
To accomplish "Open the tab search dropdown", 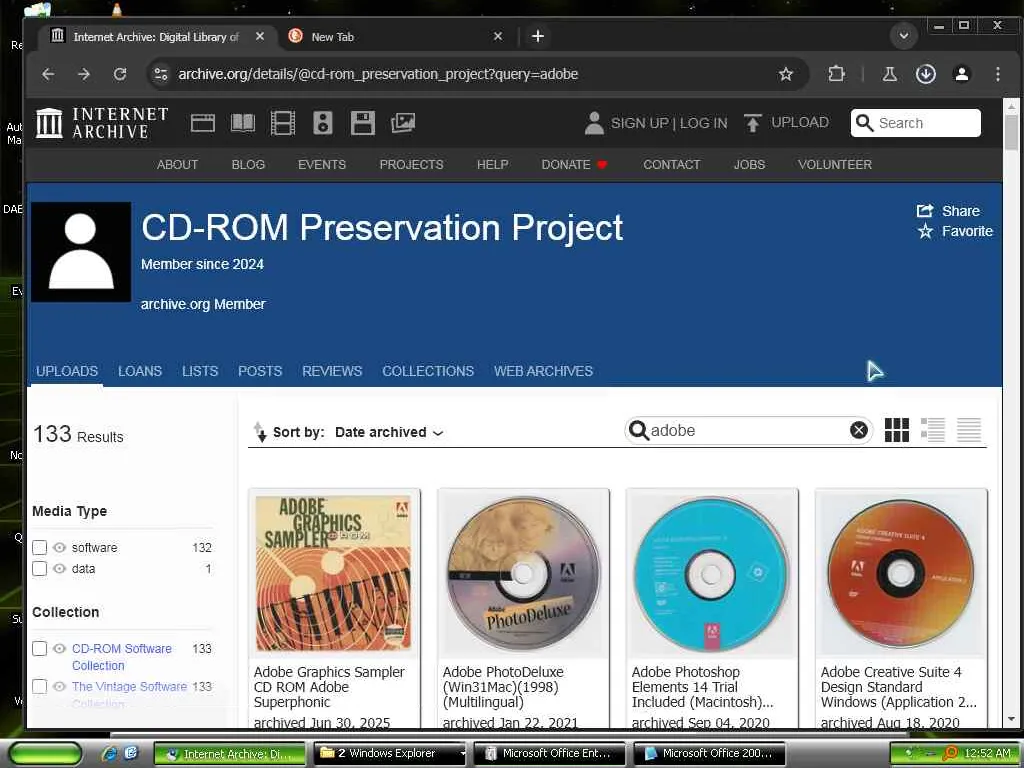I will coord(904,36).
